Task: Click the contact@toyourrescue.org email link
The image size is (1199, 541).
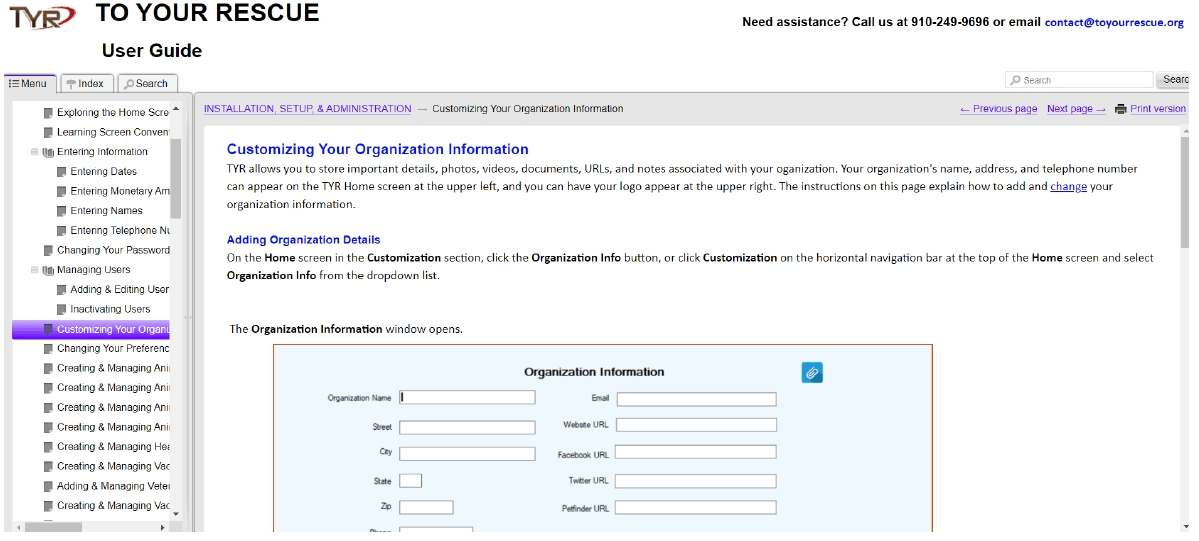Action: tap(1114, 22)
